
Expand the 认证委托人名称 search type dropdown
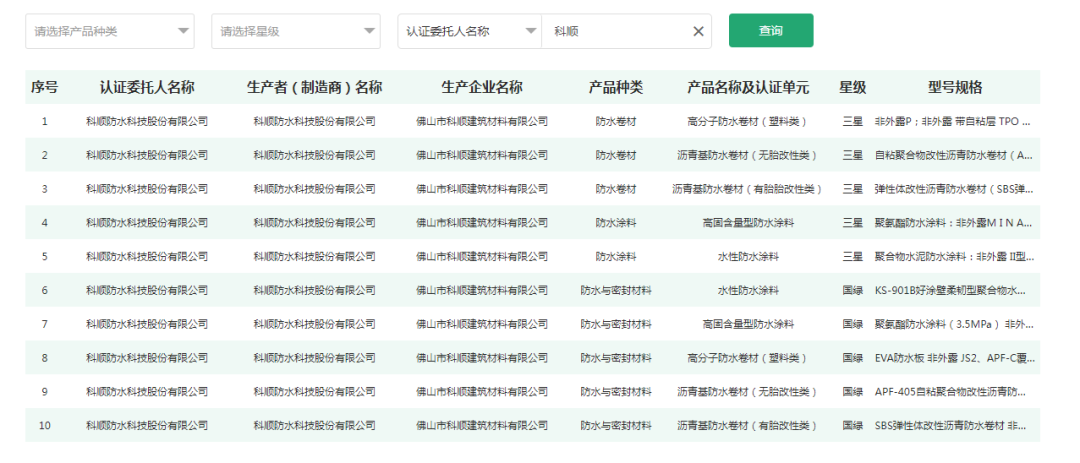click(x=470, y=31)
